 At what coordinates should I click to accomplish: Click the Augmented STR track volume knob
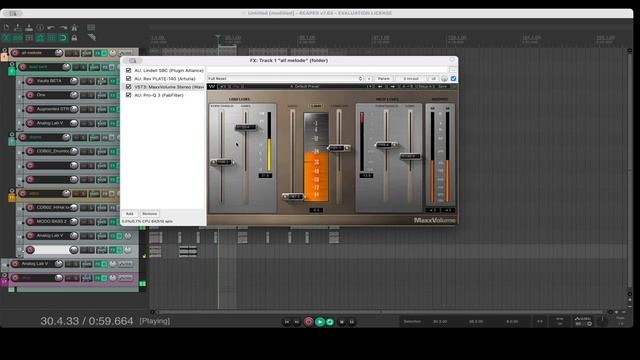[x=74, y=109]
